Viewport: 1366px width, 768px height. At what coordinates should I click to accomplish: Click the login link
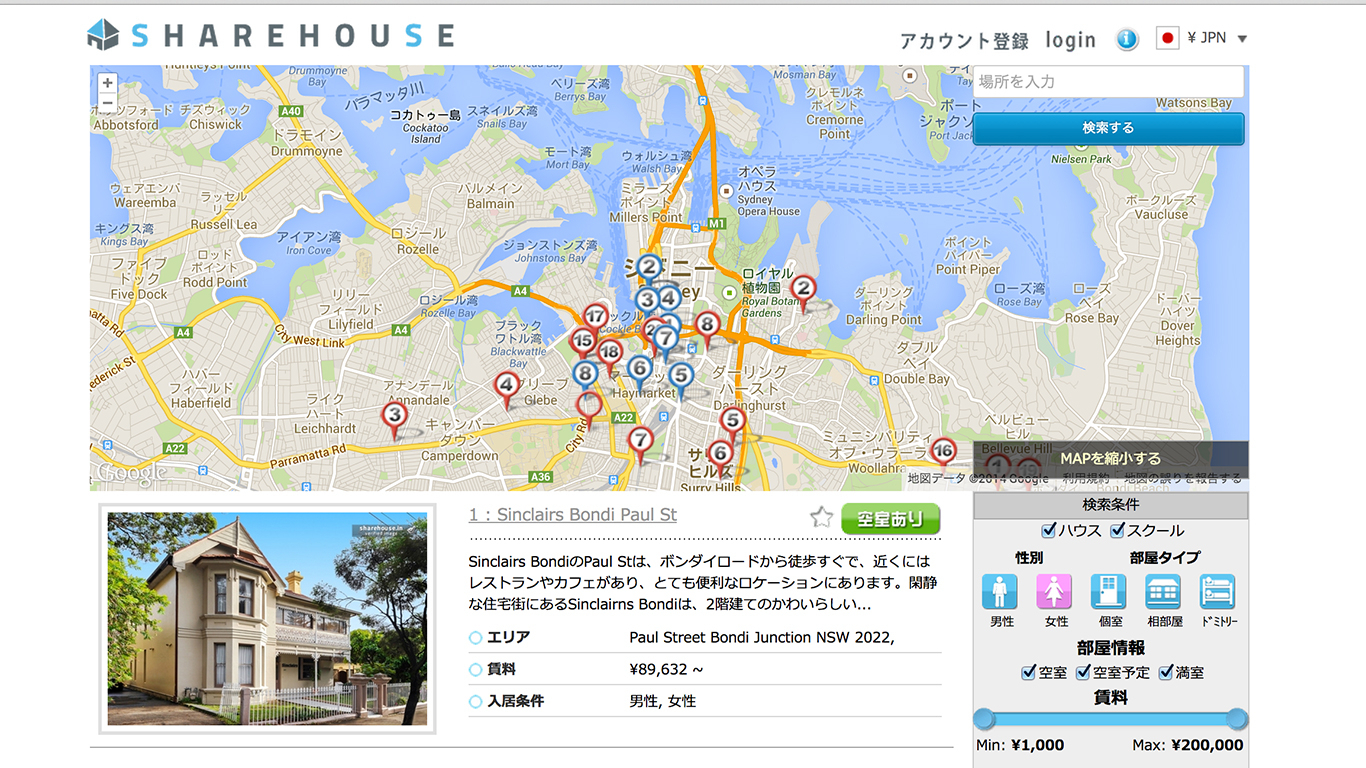(1071, 41)
